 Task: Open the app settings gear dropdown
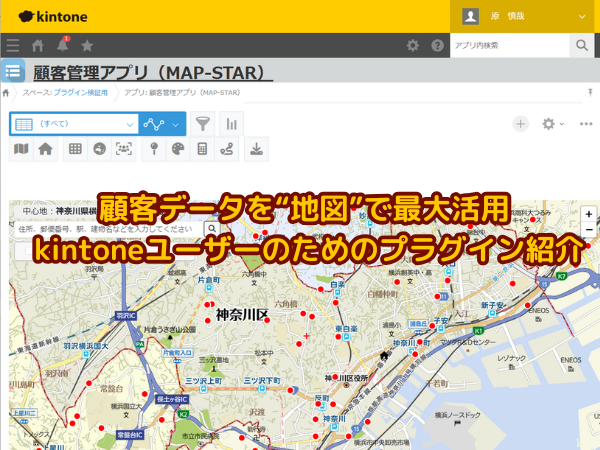[552, 124]
